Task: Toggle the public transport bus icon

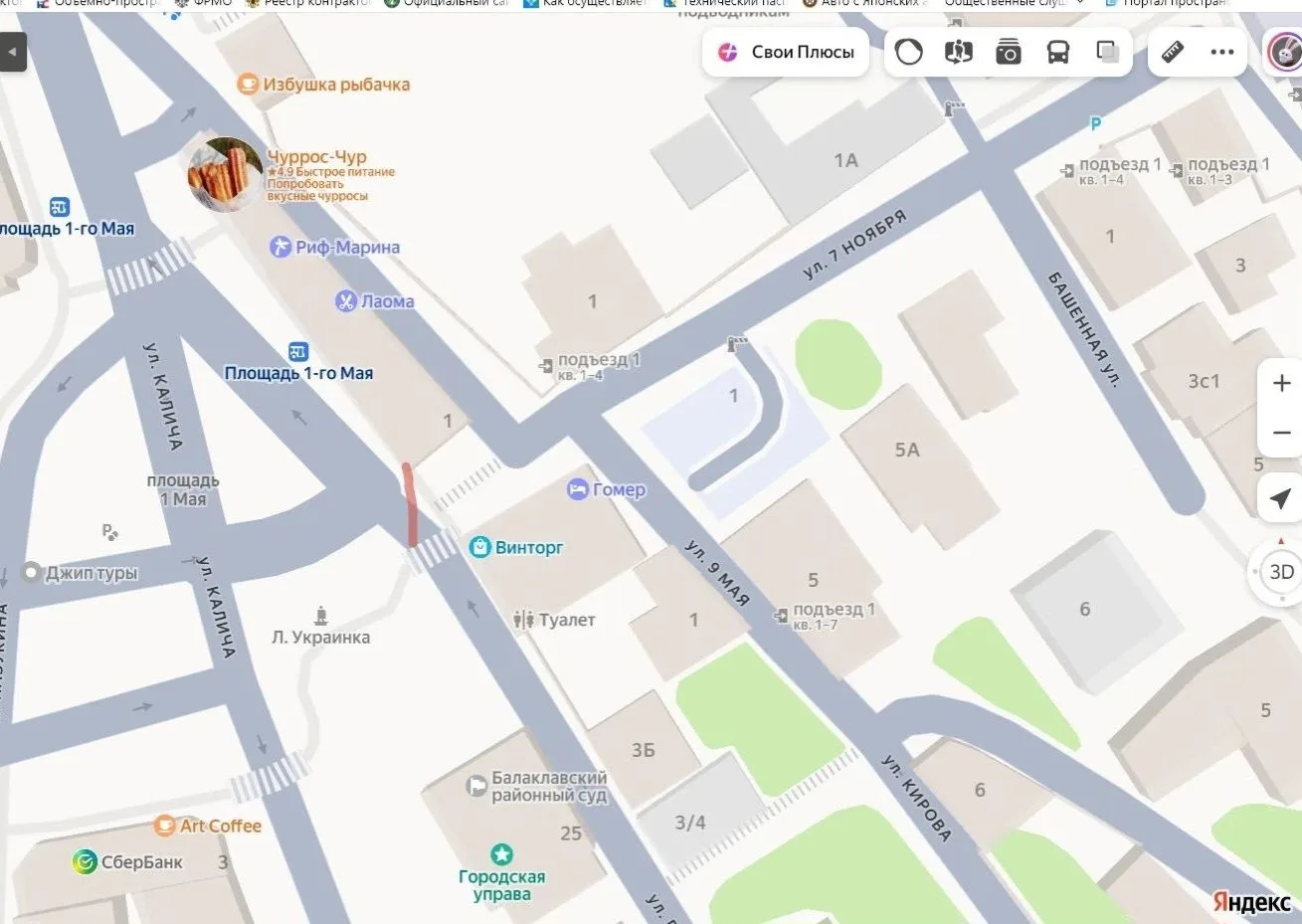Action: pyautogui.click(x=1058, y=52)
